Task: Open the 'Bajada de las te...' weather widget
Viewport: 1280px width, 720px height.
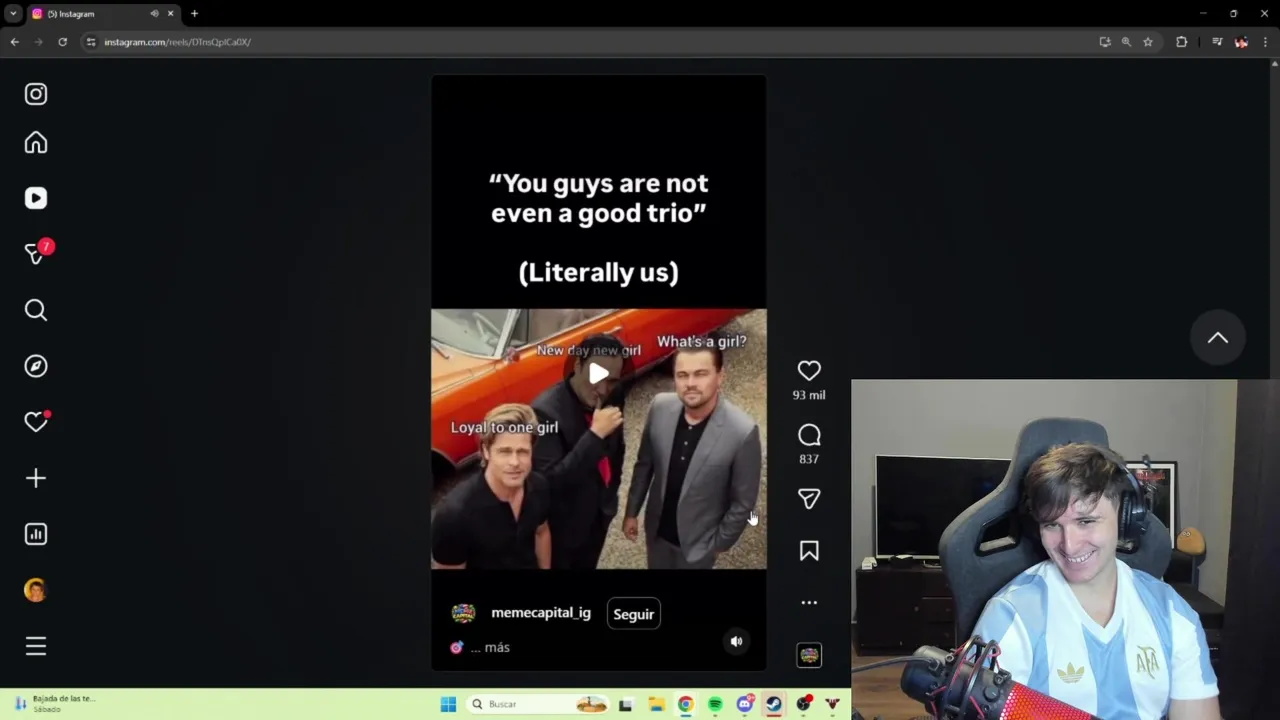Action: click(x=55, y=704)
